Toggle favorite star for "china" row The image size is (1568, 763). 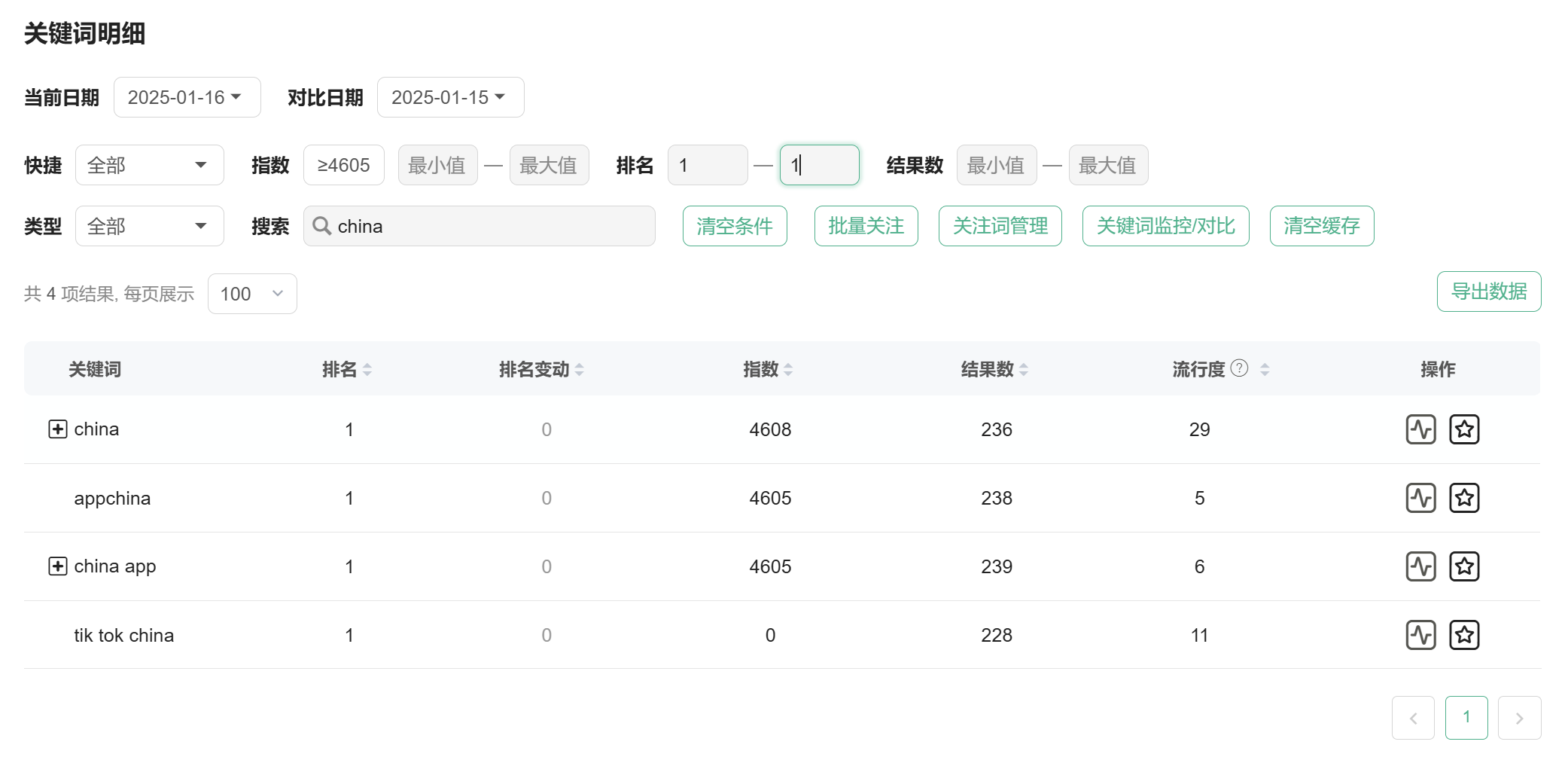(x=1464, y=429)
